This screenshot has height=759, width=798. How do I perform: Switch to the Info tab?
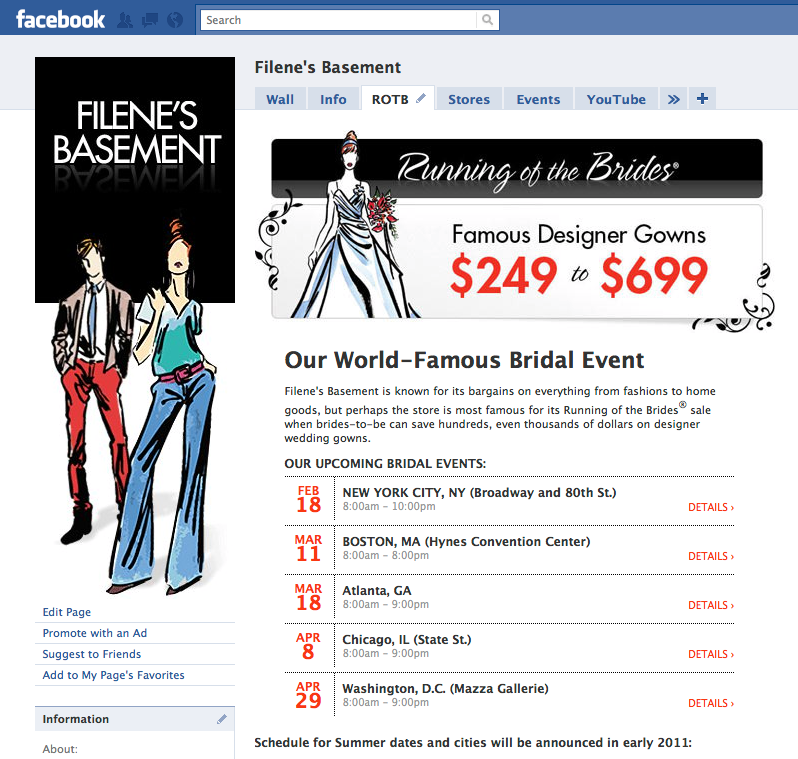(x=333, y=99)
